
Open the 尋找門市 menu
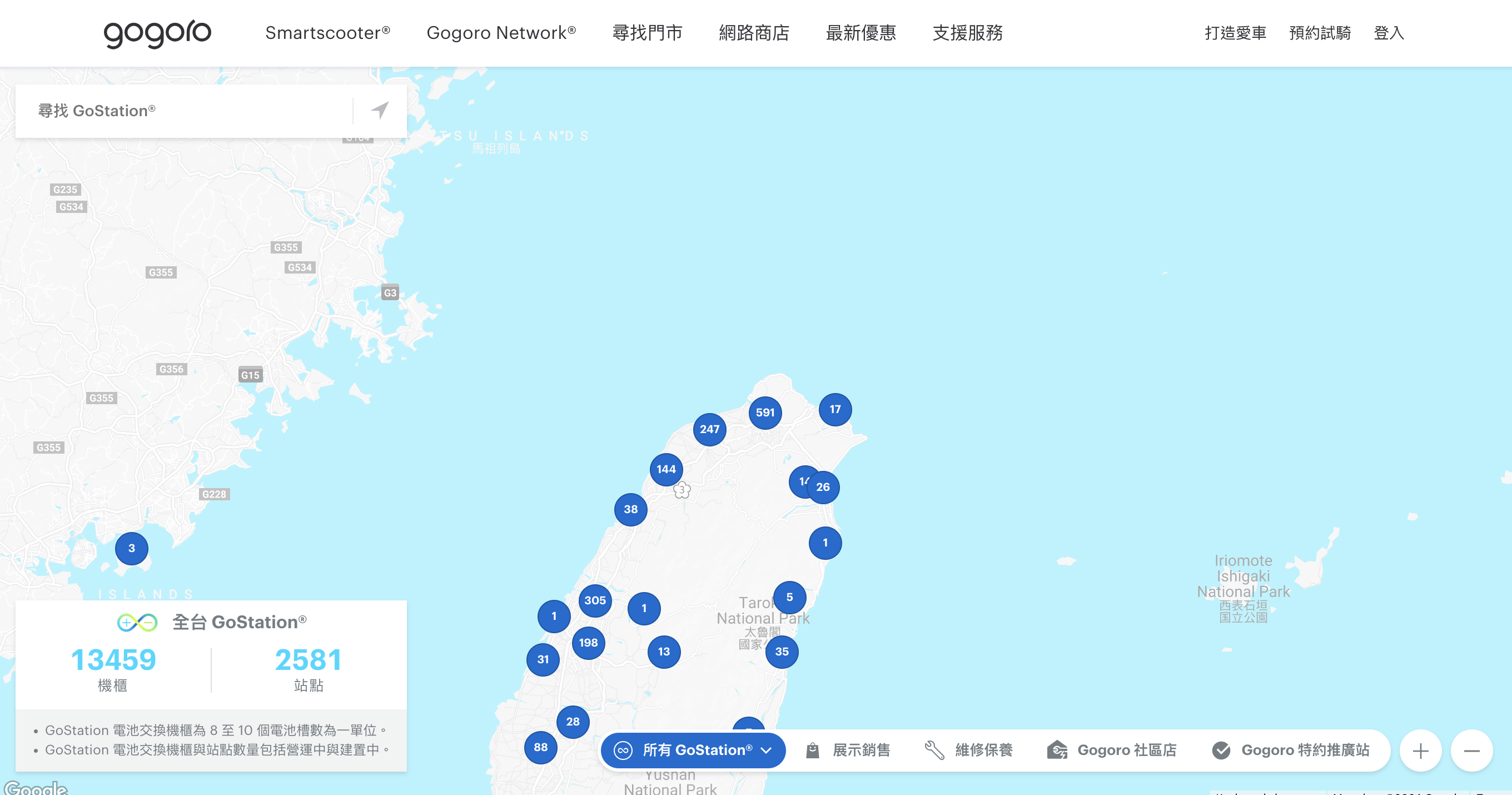tap(648, 33)
